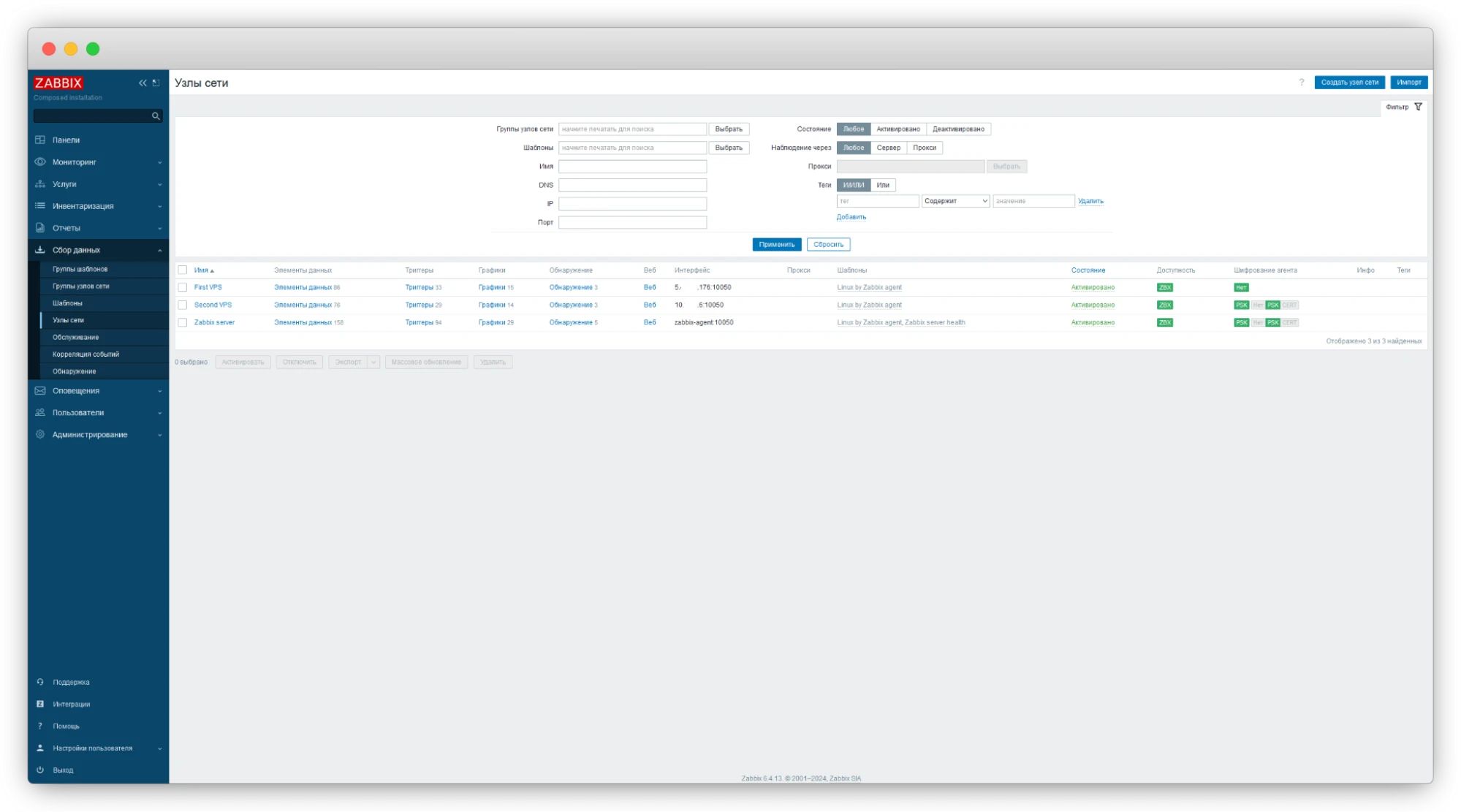Click the sidebar kiosk mode icon

(x=156, y=83)
